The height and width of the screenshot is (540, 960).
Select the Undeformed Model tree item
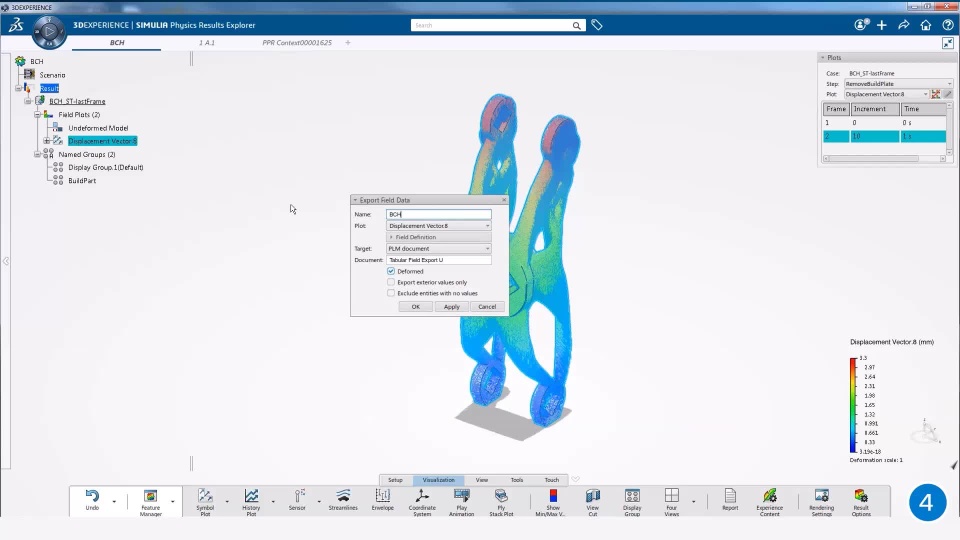[x=98, y=128]
